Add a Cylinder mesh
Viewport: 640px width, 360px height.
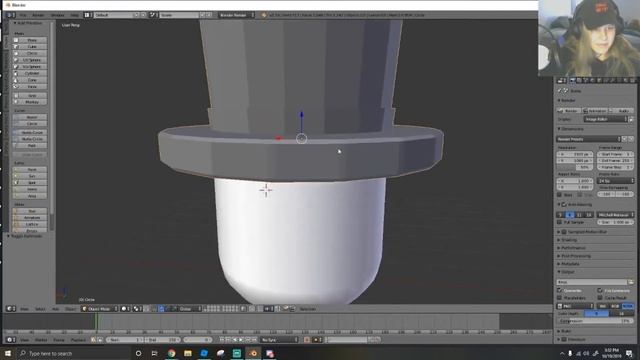point(29,73)
